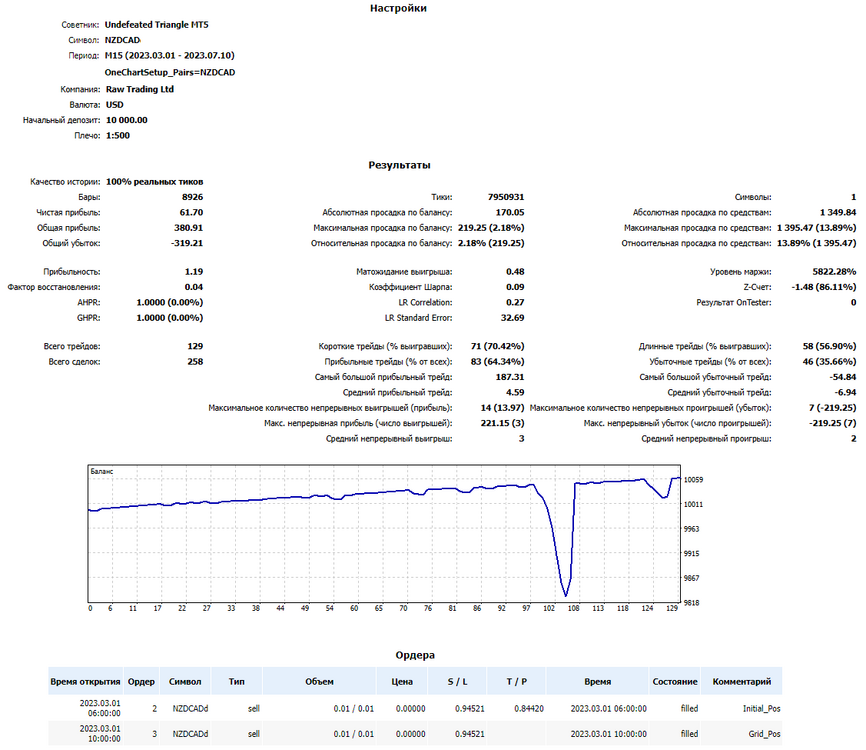Select the leverage value 1:500
Screen dimensions: 866x750
[118, 136]
